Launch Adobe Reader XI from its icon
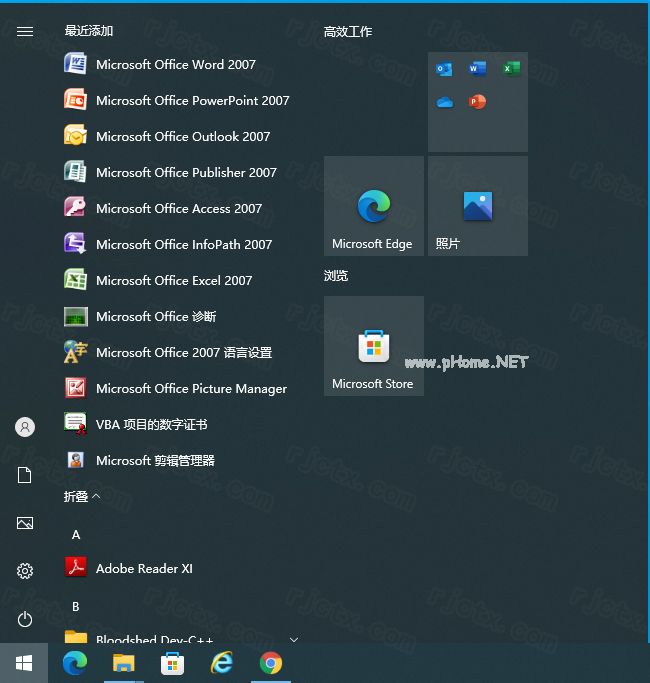 point(75,568)
